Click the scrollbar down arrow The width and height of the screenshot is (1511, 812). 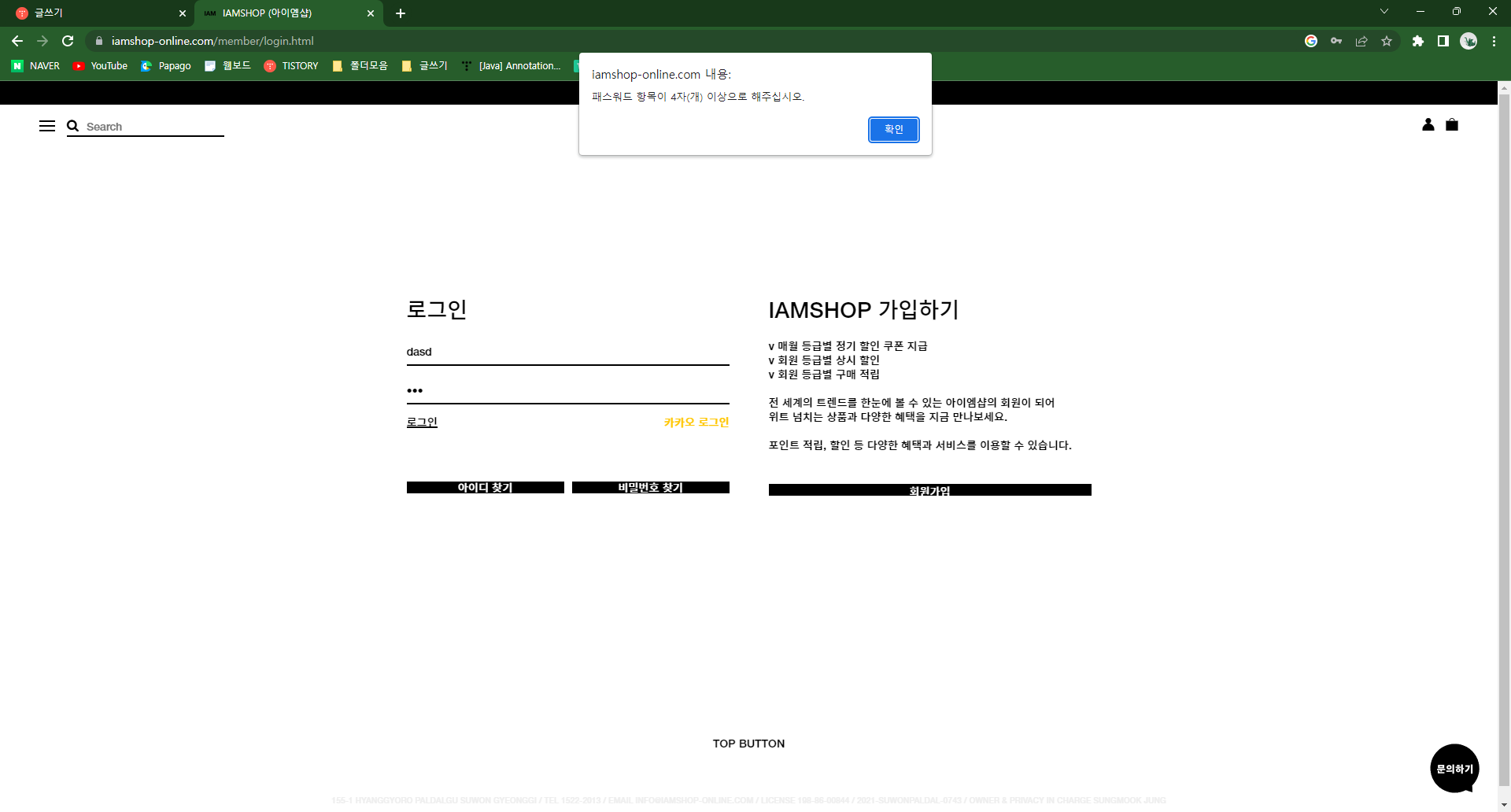[x=1504, y=805]
